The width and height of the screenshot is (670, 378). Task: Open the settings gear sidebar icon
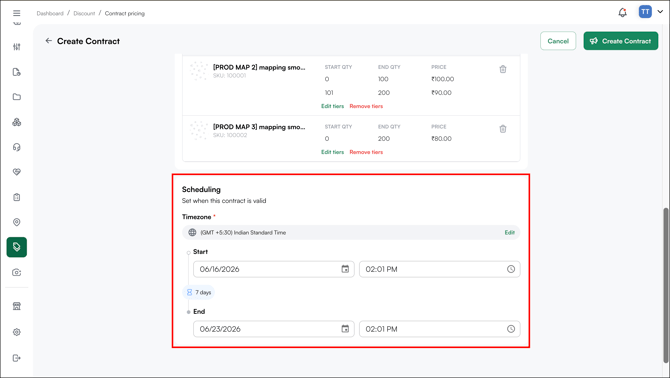[x=17, y=332]
